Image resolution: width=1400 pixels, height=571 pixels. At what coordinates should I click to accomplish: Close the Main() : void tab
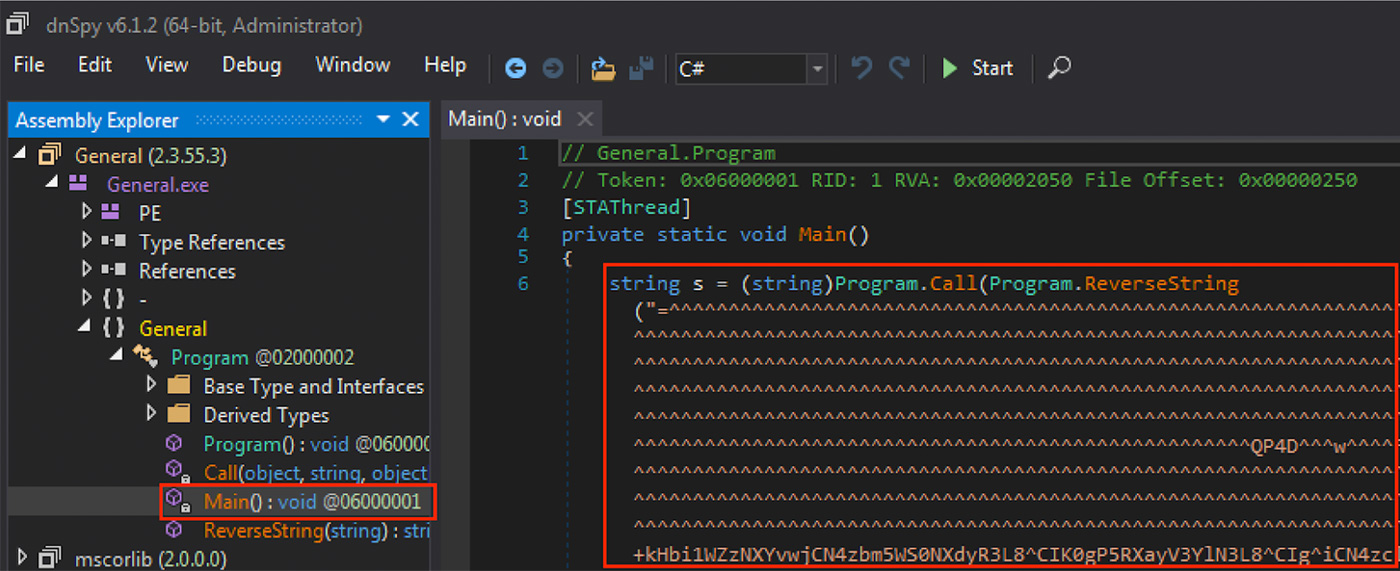pyautogui.click(x=585, y=119)
